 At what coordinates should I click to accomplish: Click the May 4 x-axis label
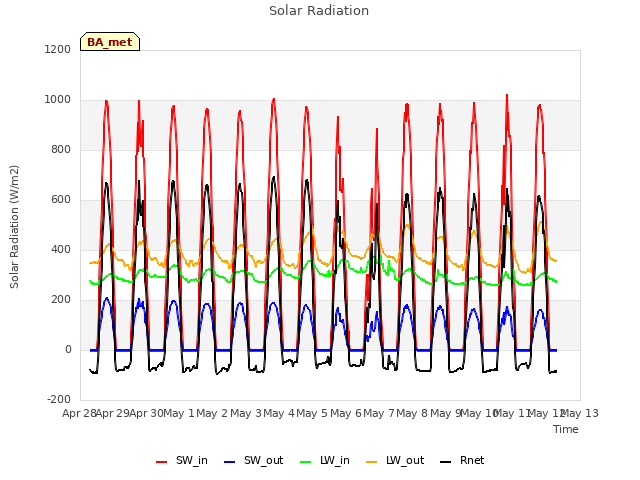(x=279, y=413)
